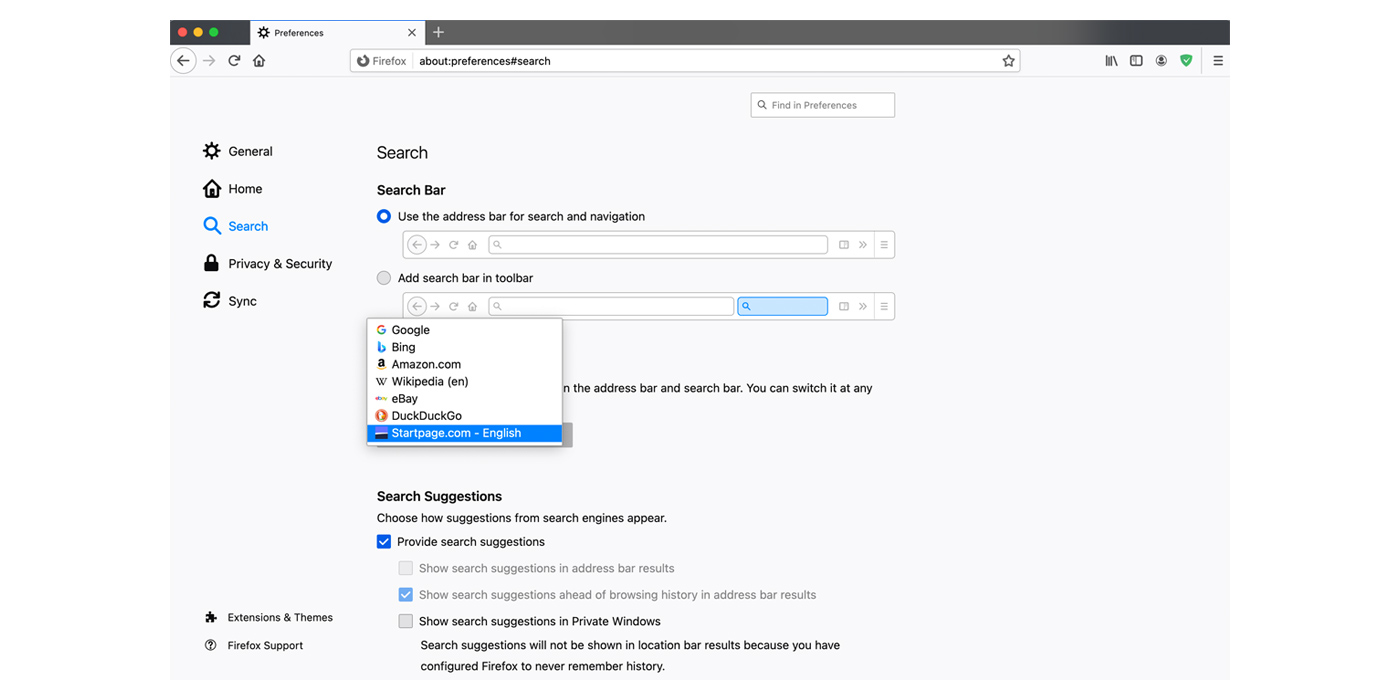Switch to the General preferences section

click(249, 152)
